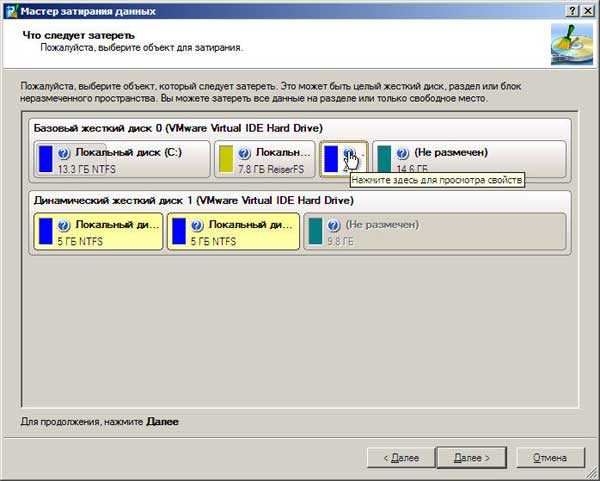Click header Базовый жесткий диск 0
Image resolution: width=600 pixels, height=481 pixels.
point(178,128)
